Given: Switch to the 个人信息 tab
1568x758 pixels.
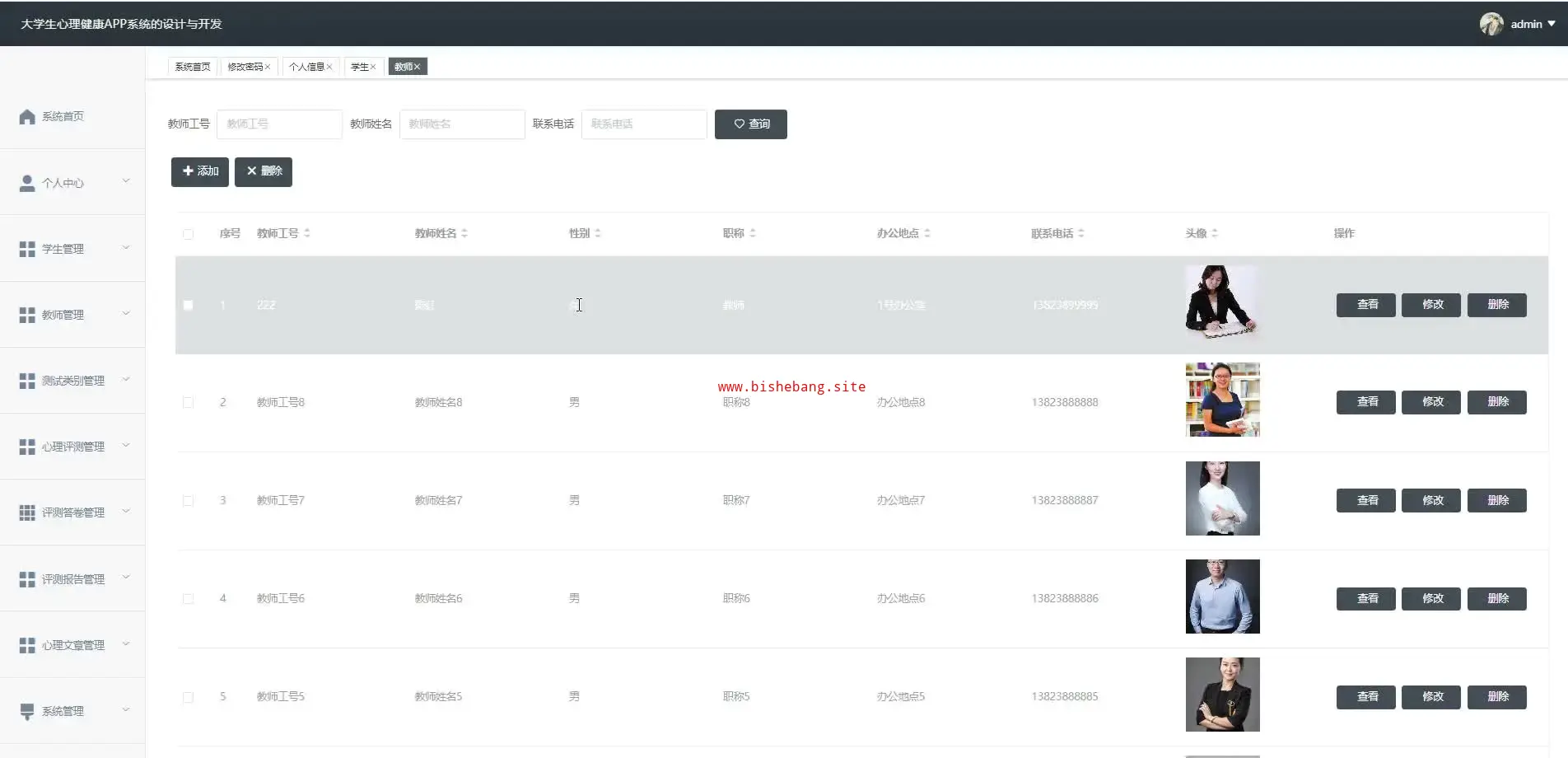Looking at the screenshot, I should [306, 67].
